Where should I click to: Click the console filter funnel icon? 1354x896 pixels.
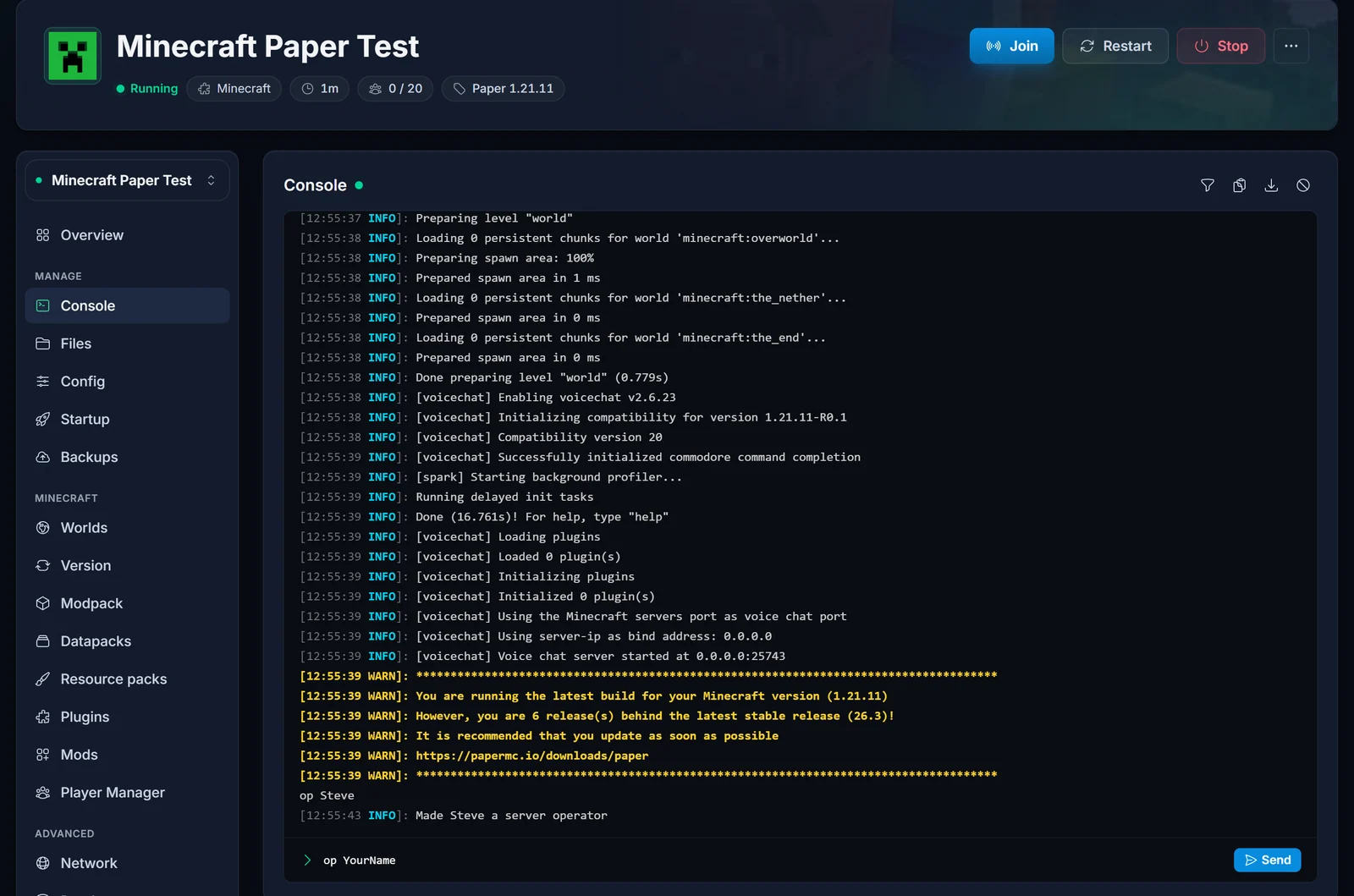[x=1208, y=185]
